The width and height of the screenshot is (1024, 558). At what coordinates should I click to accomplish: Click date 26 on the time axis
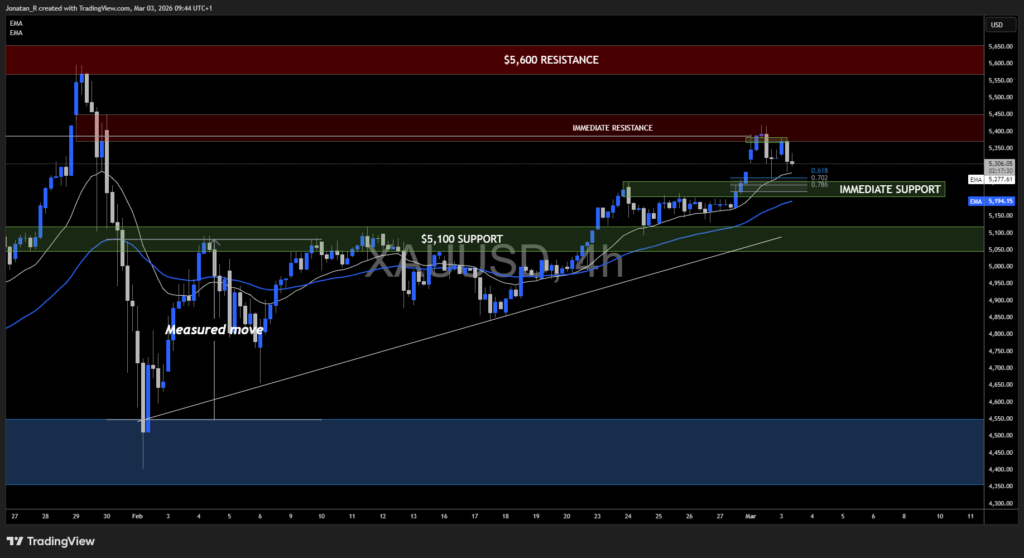pyautogui.click(x=689, y=516)
